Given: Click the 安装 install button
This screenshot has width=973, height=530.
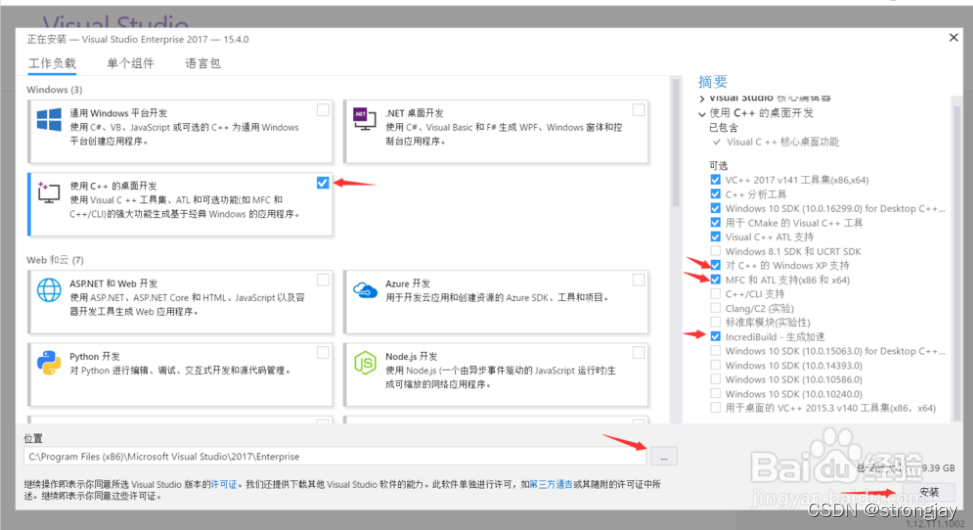Looking at the screenshot, I should click(x=928, y=492).
